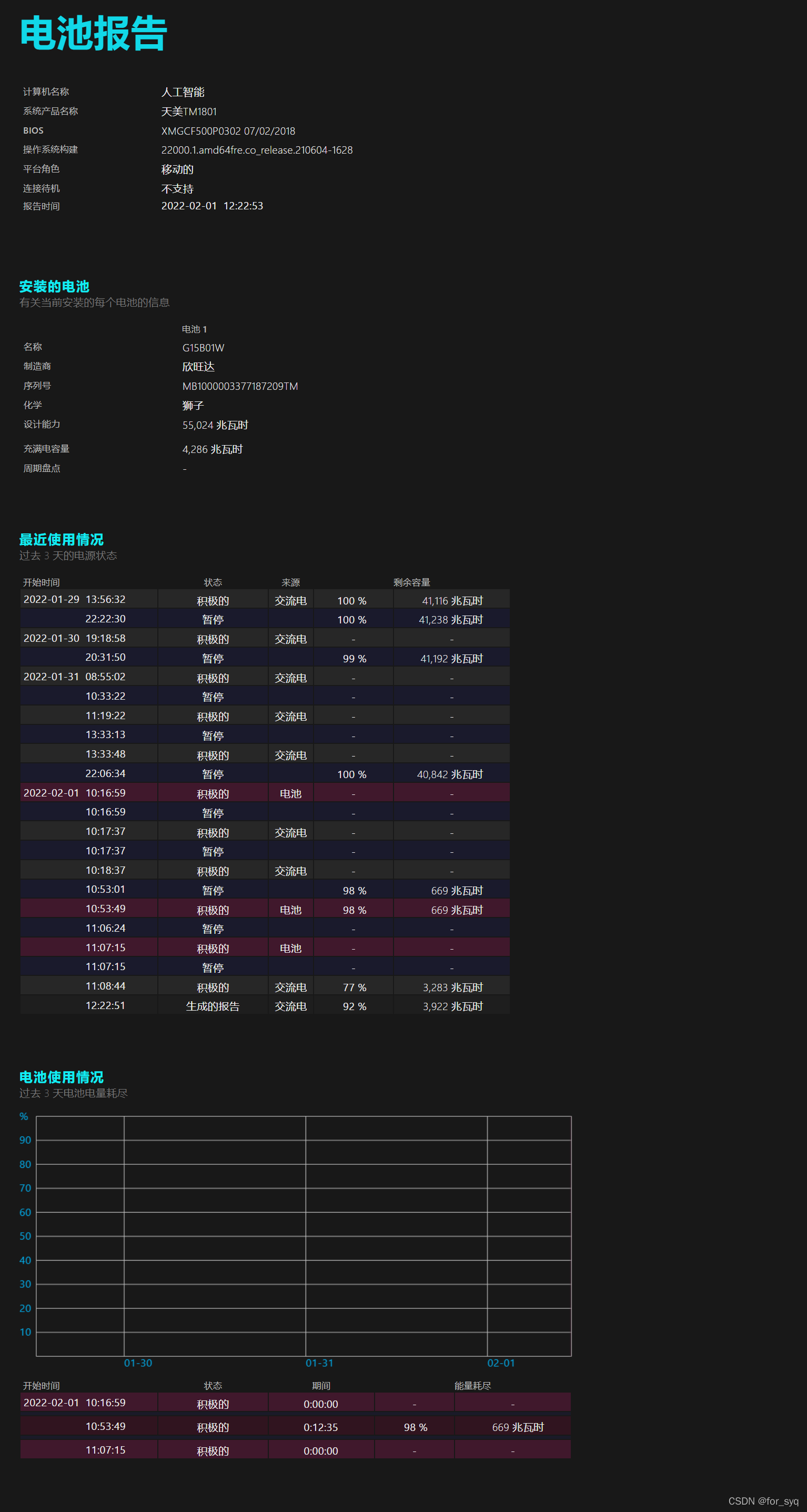
Task: Select serial number MB1000003377187209TM
Action: pos(240,386)
